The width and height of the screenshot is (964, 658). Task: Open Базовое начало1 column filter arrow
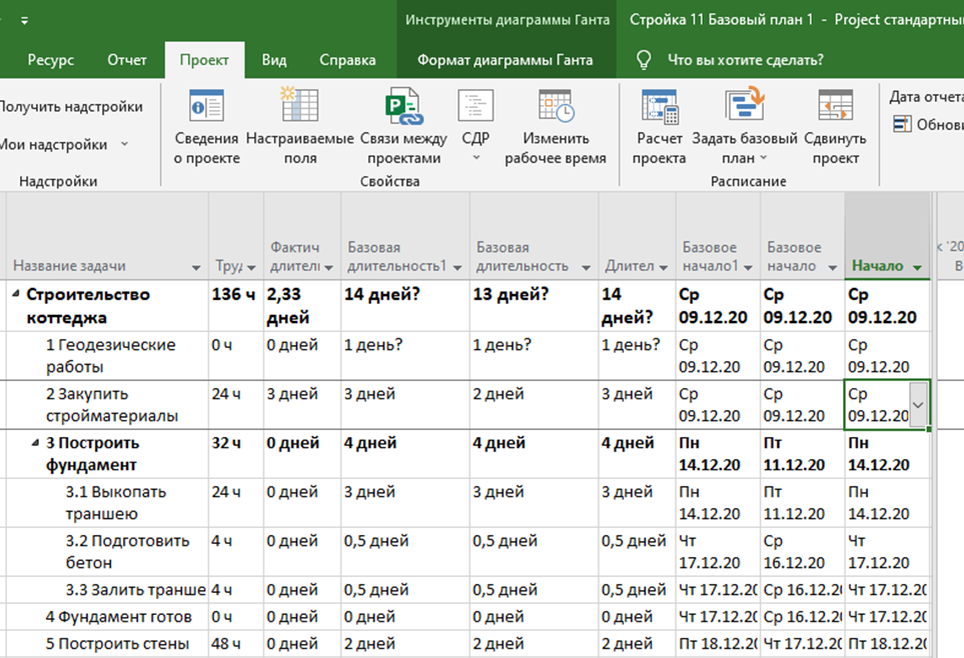tap(748, 268)
